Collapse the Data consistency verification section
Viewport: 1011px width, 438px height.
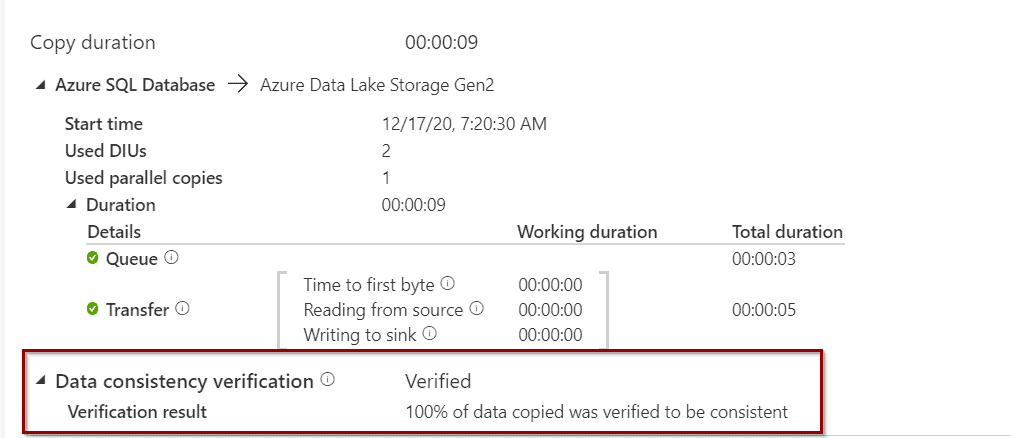(x=41, y=381)
